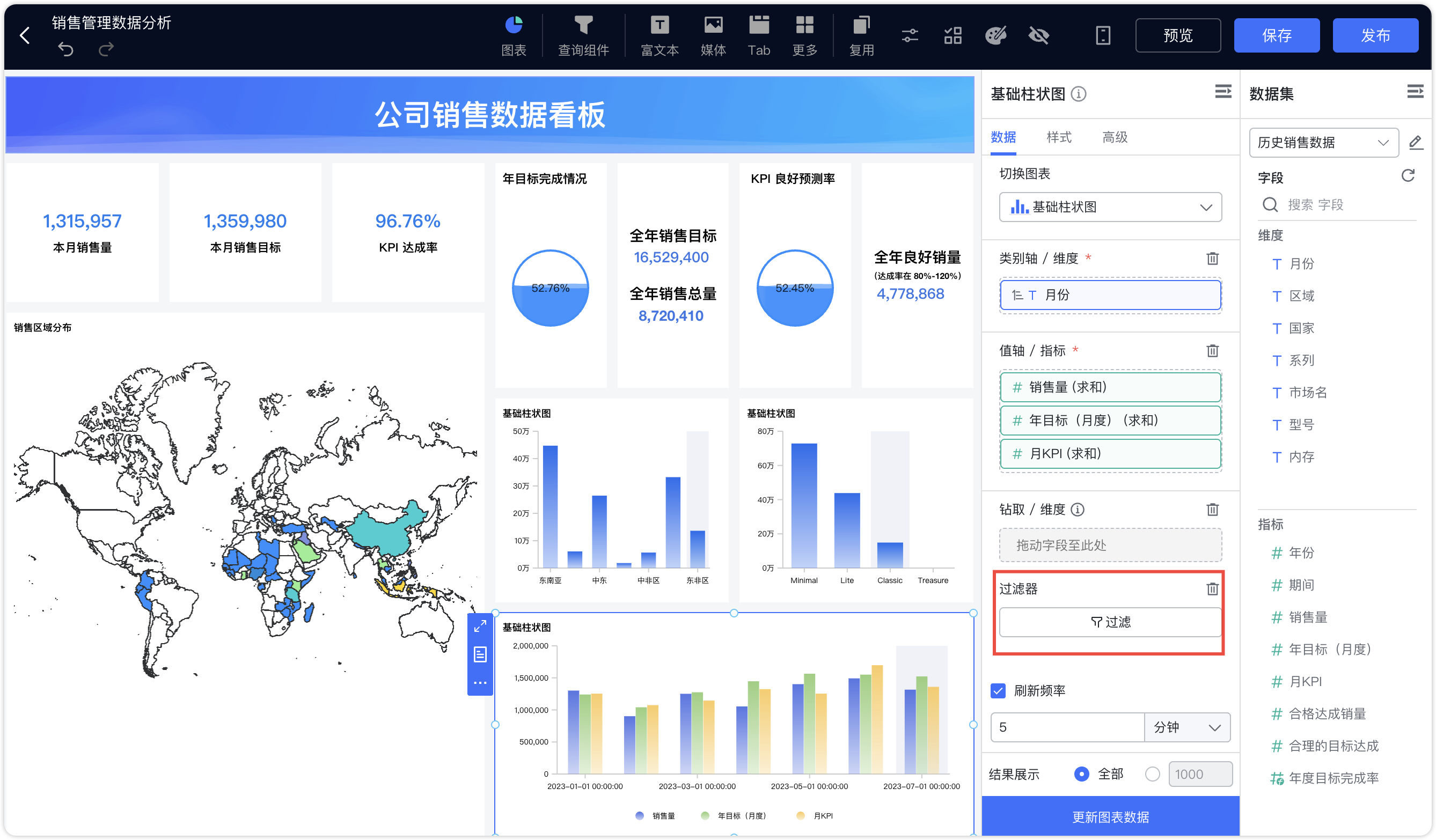
Task: Click the 过滤 filter button
Action: (x=1110, y=622)
